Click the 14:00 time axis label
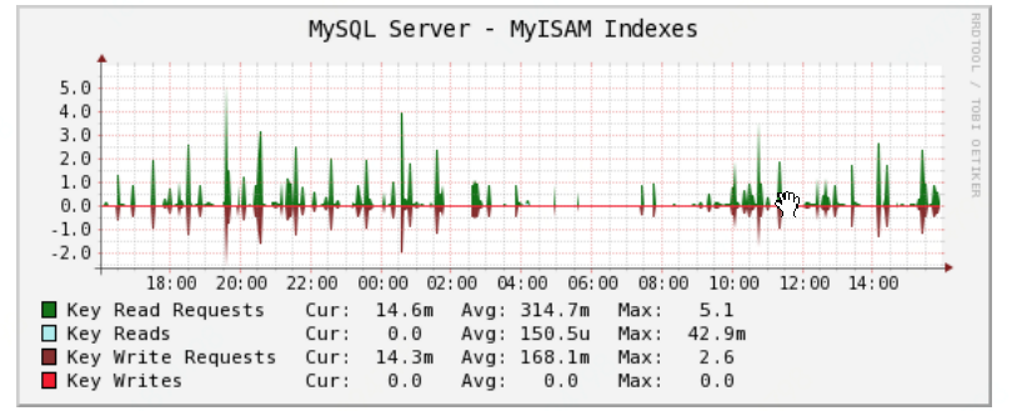Image resolution: width=1022 pixels, height=412 pixels. pos(873,284)
